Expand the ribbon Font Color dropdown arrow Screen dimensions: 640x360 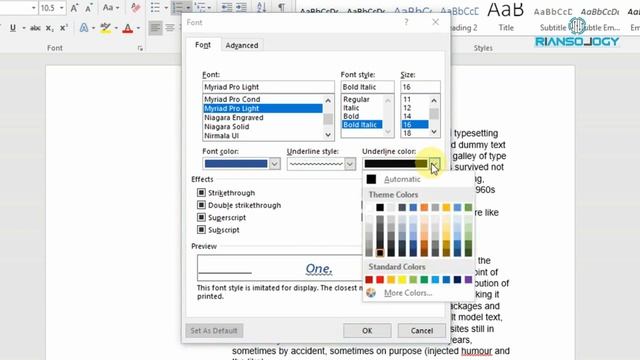point(138,28)
